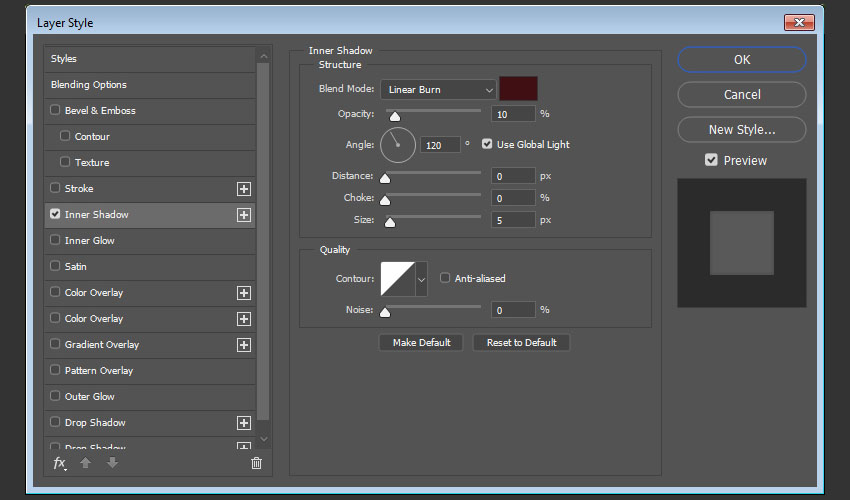Open the fx effects menu icon

(60, 463)
